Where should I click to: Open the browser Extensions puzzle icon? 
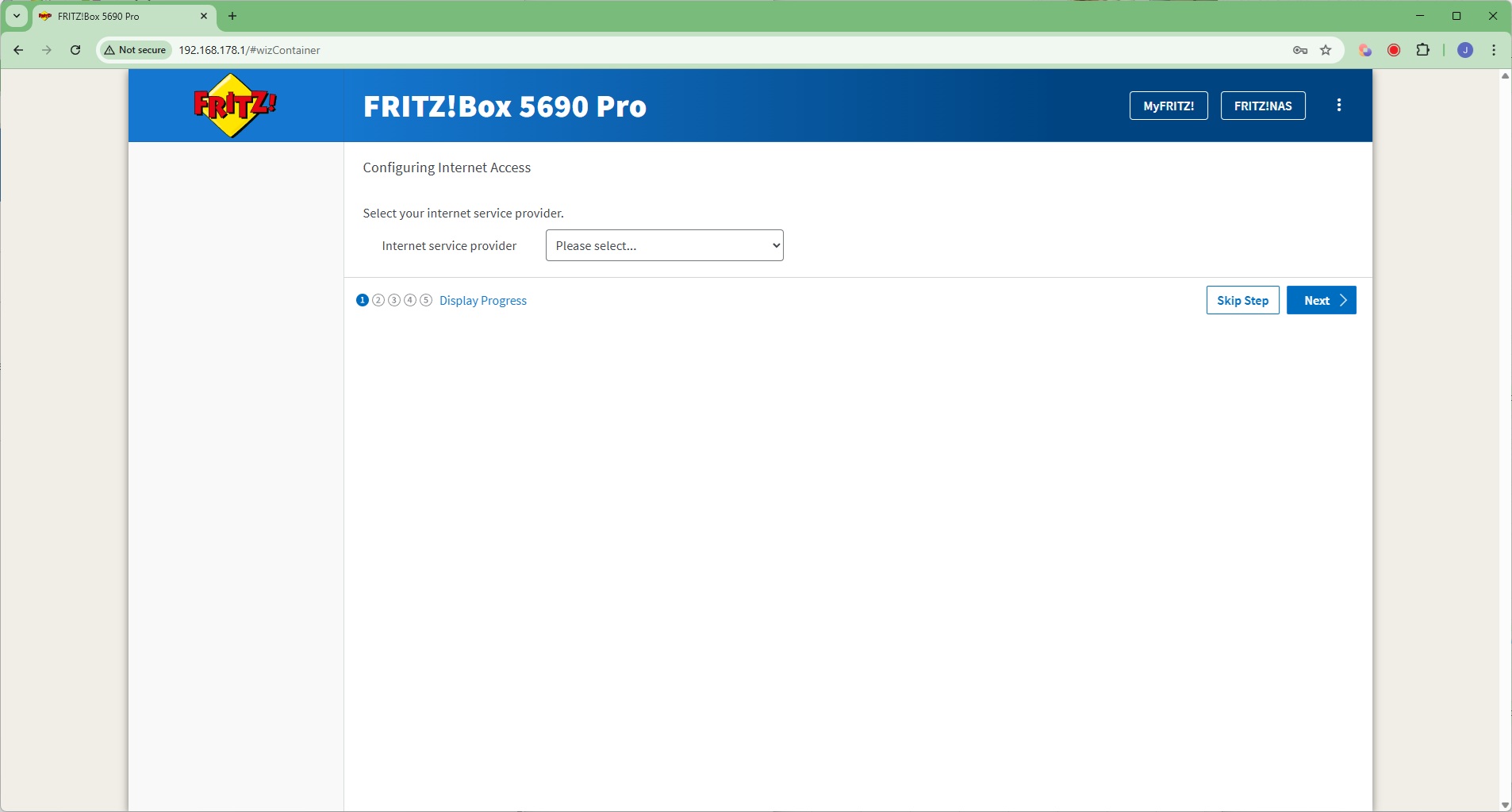point(1424,50)
